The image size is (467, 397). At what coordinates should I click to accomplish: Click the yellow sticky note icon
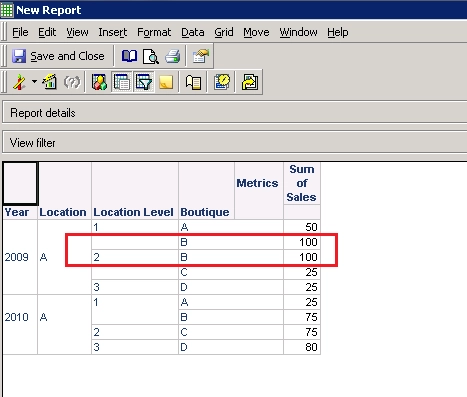(166, 82)
